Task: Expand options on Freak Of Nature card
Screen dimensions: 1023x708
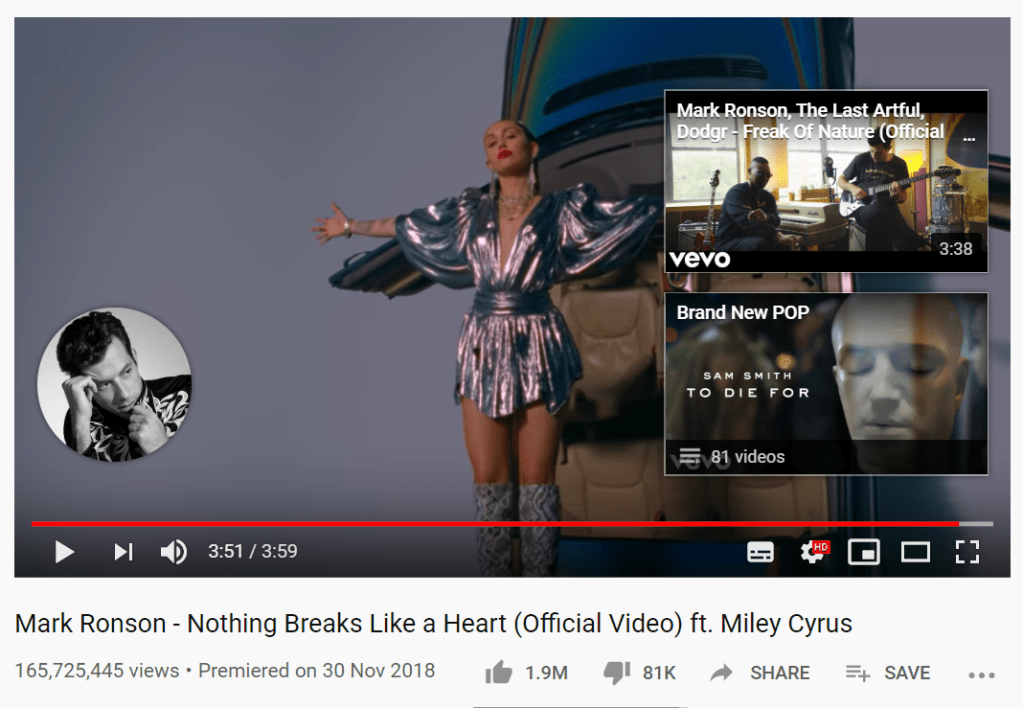Action: tap(969, 138)
